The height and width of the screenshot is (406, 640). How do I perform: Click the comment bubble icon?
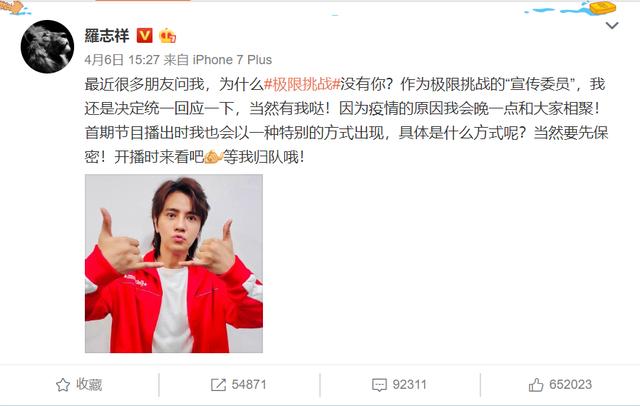[x=379, y=385]
